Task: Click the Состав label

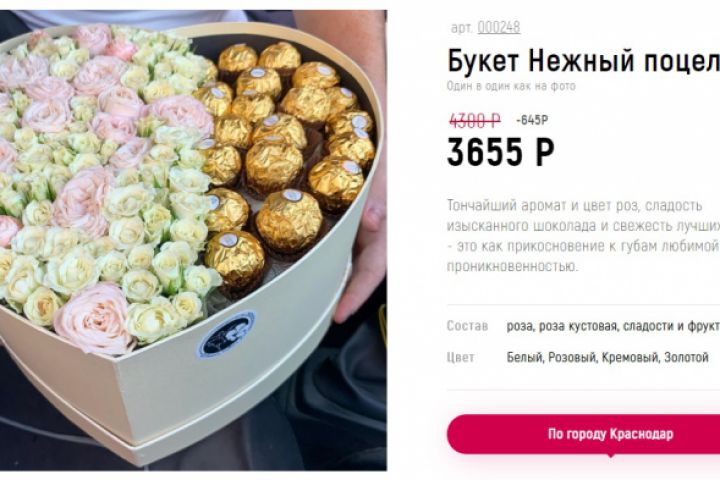Action: [x=467, y=326]
